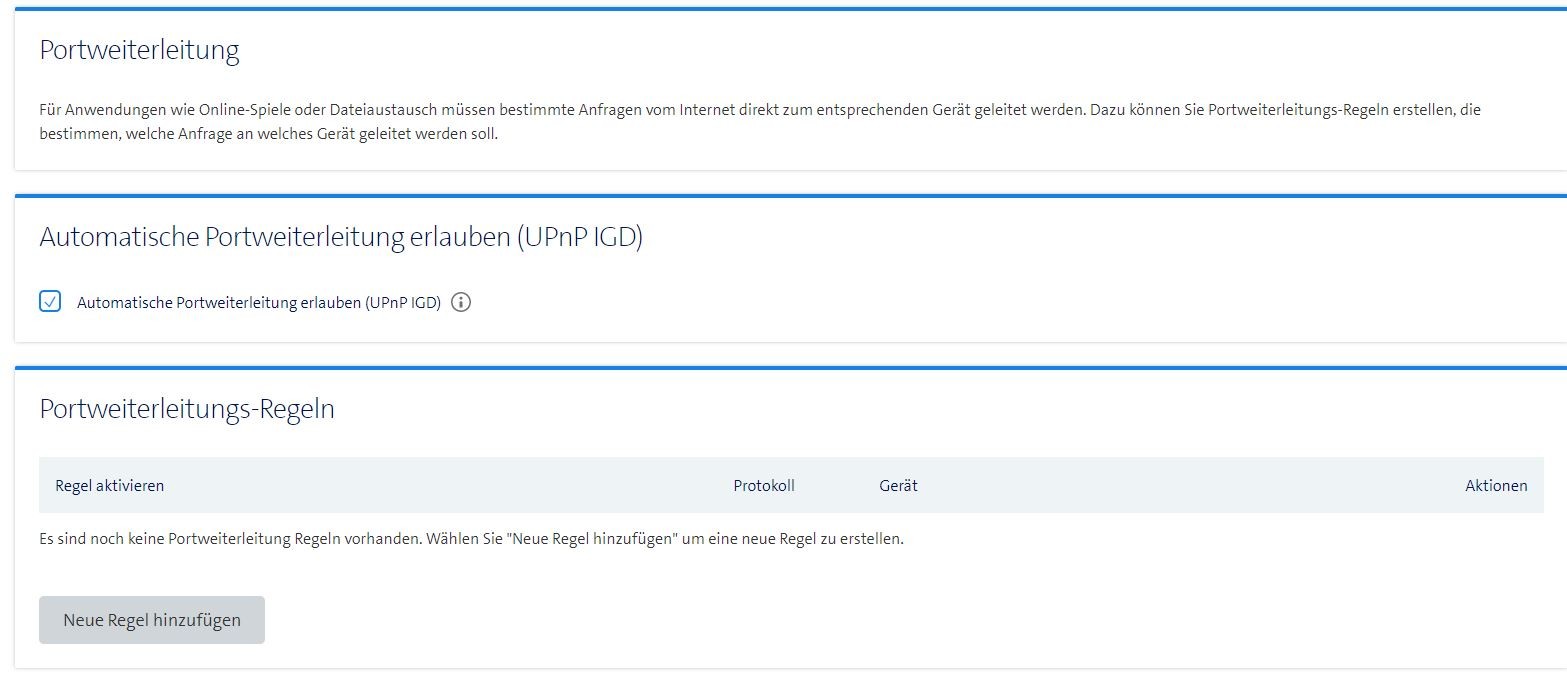Viewport: 1567px width, 683px height.
Task: Select the Gerät column header
Action: (898, 485)
